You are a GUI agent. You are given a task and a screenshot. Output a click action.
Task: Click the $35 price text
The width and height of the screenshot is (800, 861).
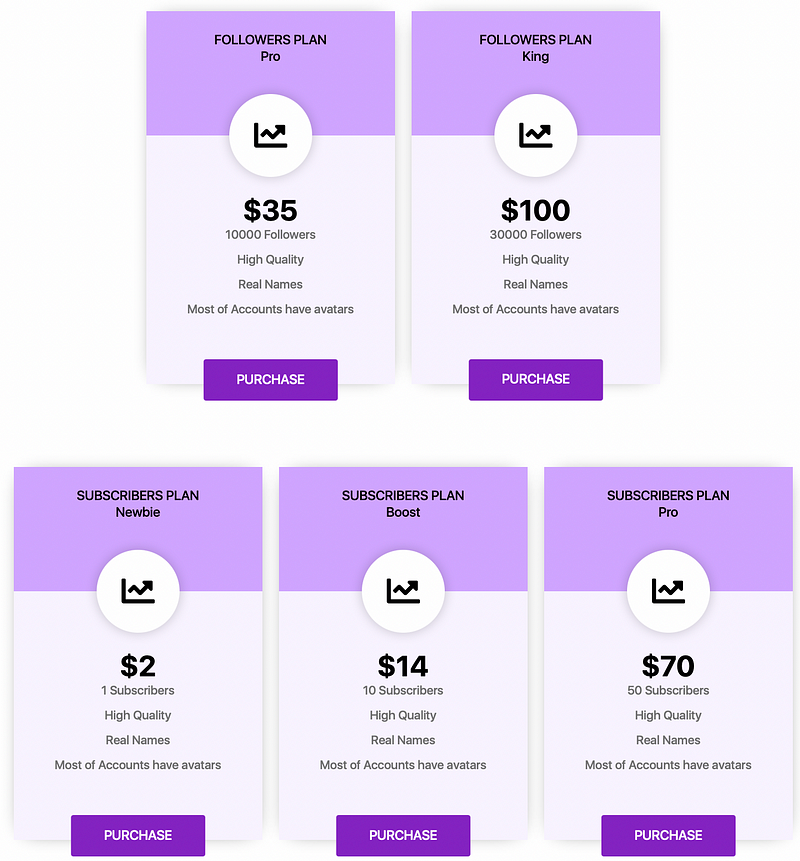pos(270,210)
